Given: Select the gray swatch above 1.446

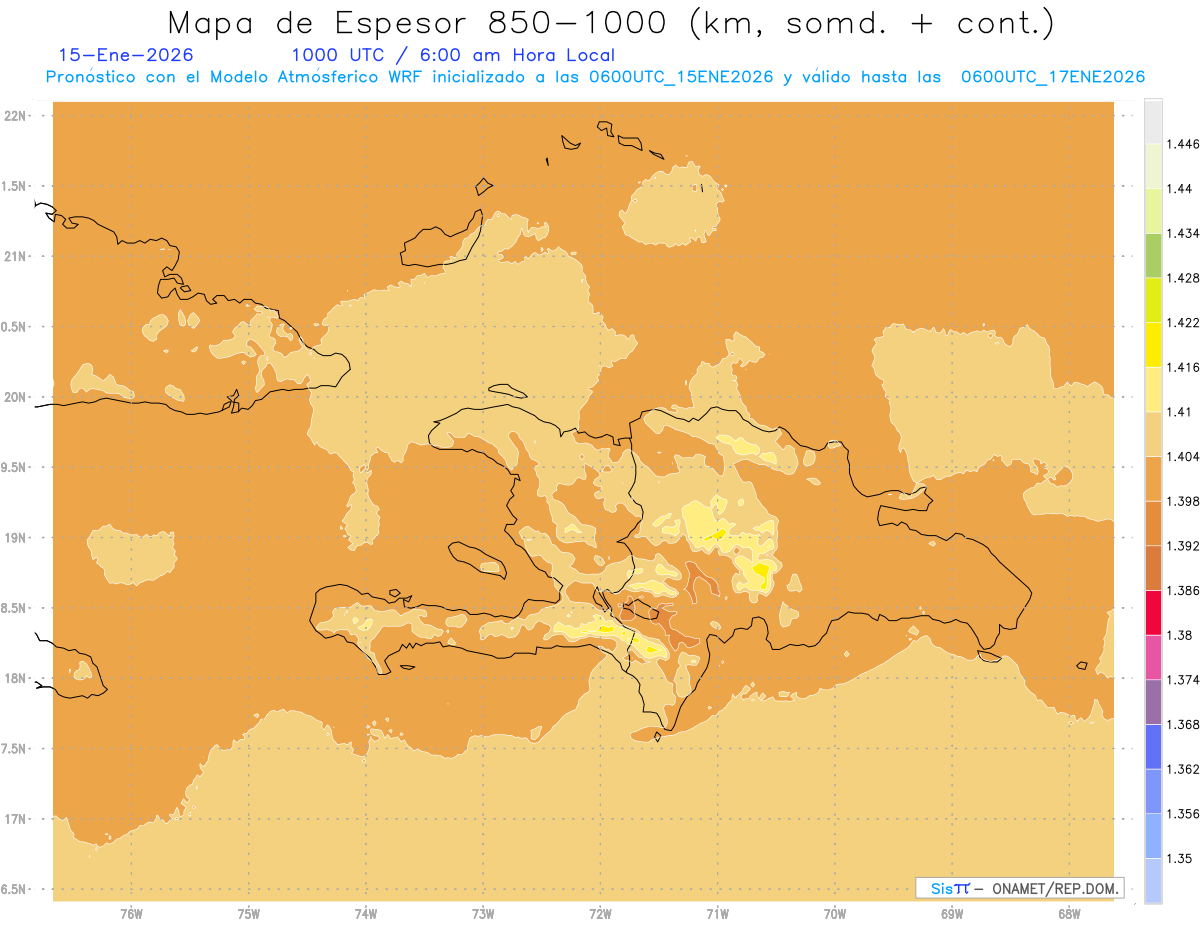Looking at the screenshot, I should [1153, 121].
